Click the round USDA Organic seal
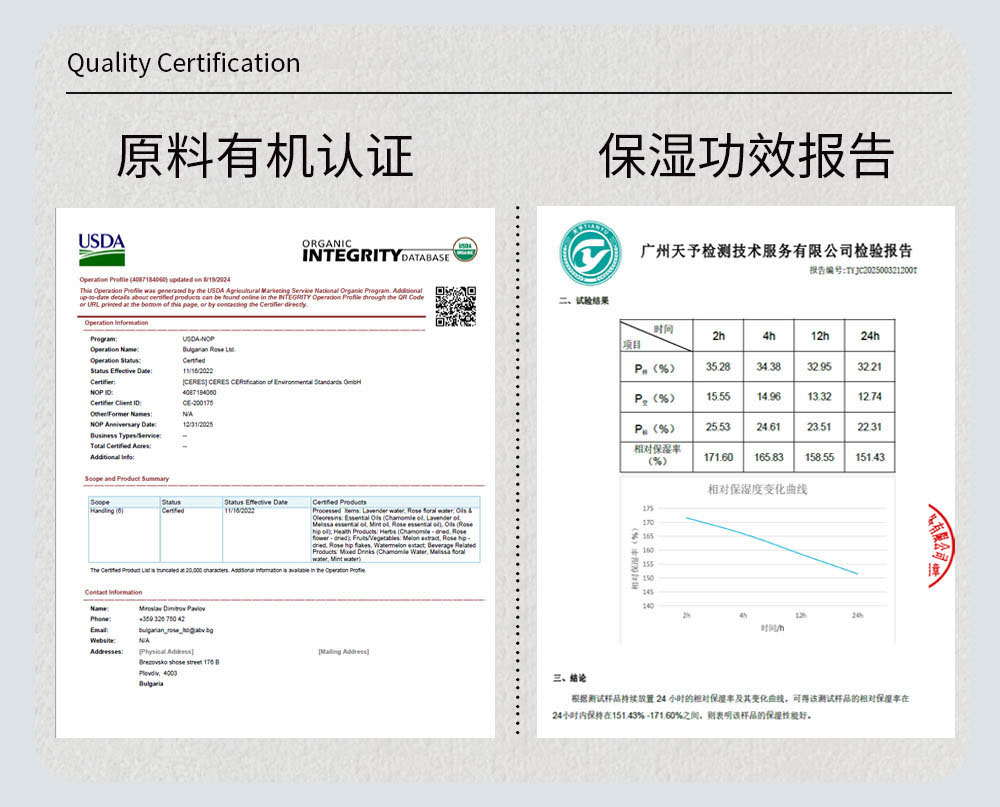 pos(466,249)
